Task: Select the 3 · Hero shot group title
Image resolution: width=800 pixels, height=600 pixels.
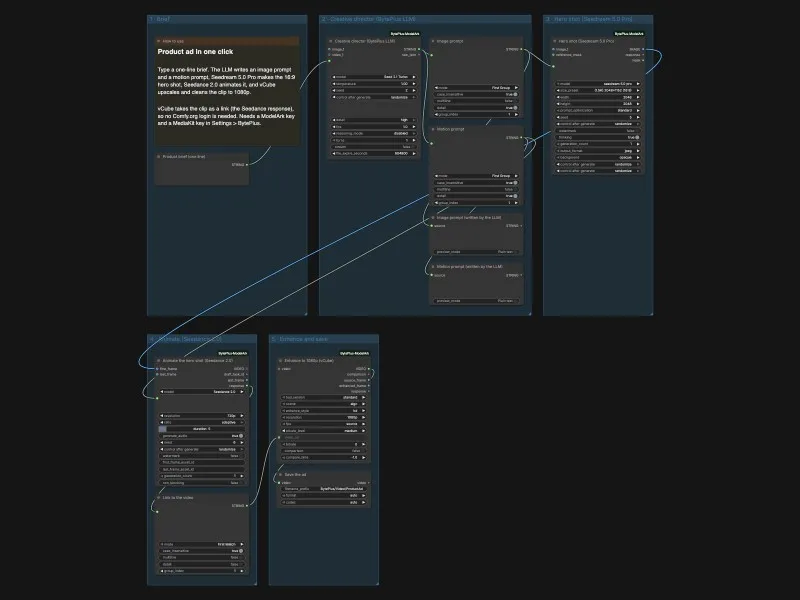Action: coord(589,19)
